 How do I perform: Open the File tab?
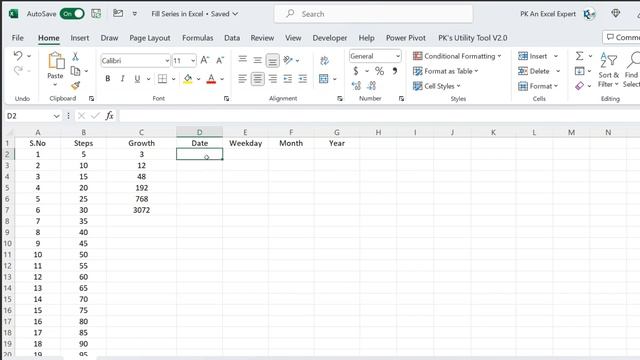point(18,38)
